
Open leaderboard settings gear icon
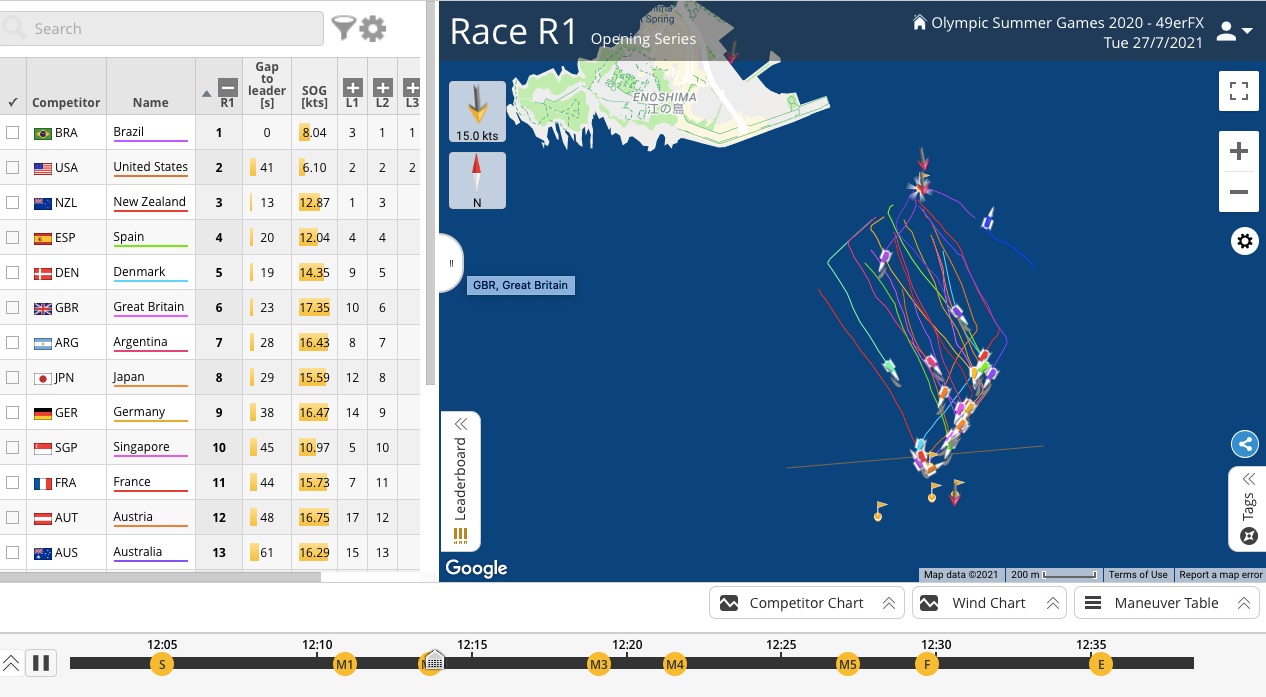(373, 28)
